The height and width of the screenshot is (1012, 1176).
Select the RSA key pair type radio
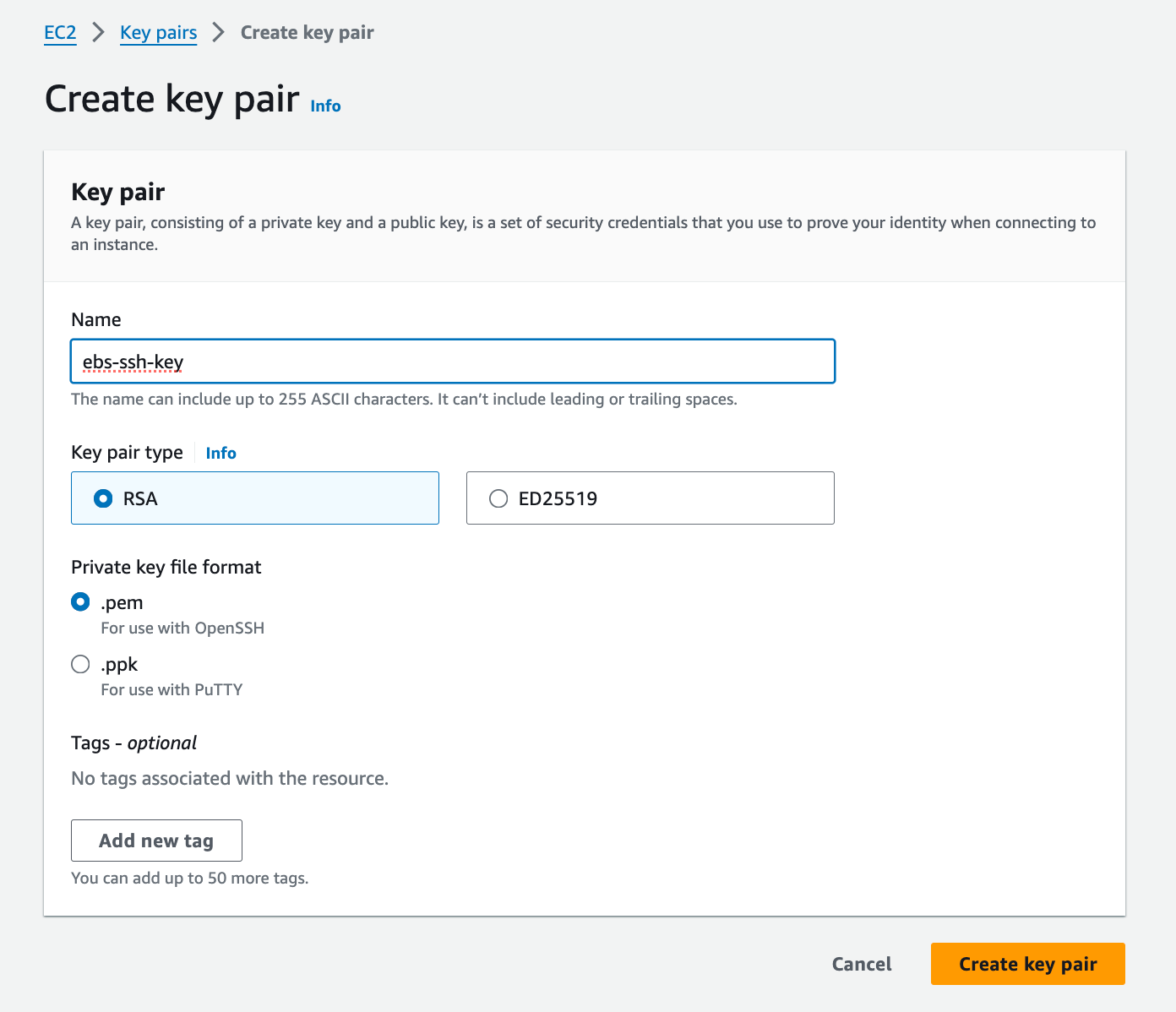click(x=103, y=498)
